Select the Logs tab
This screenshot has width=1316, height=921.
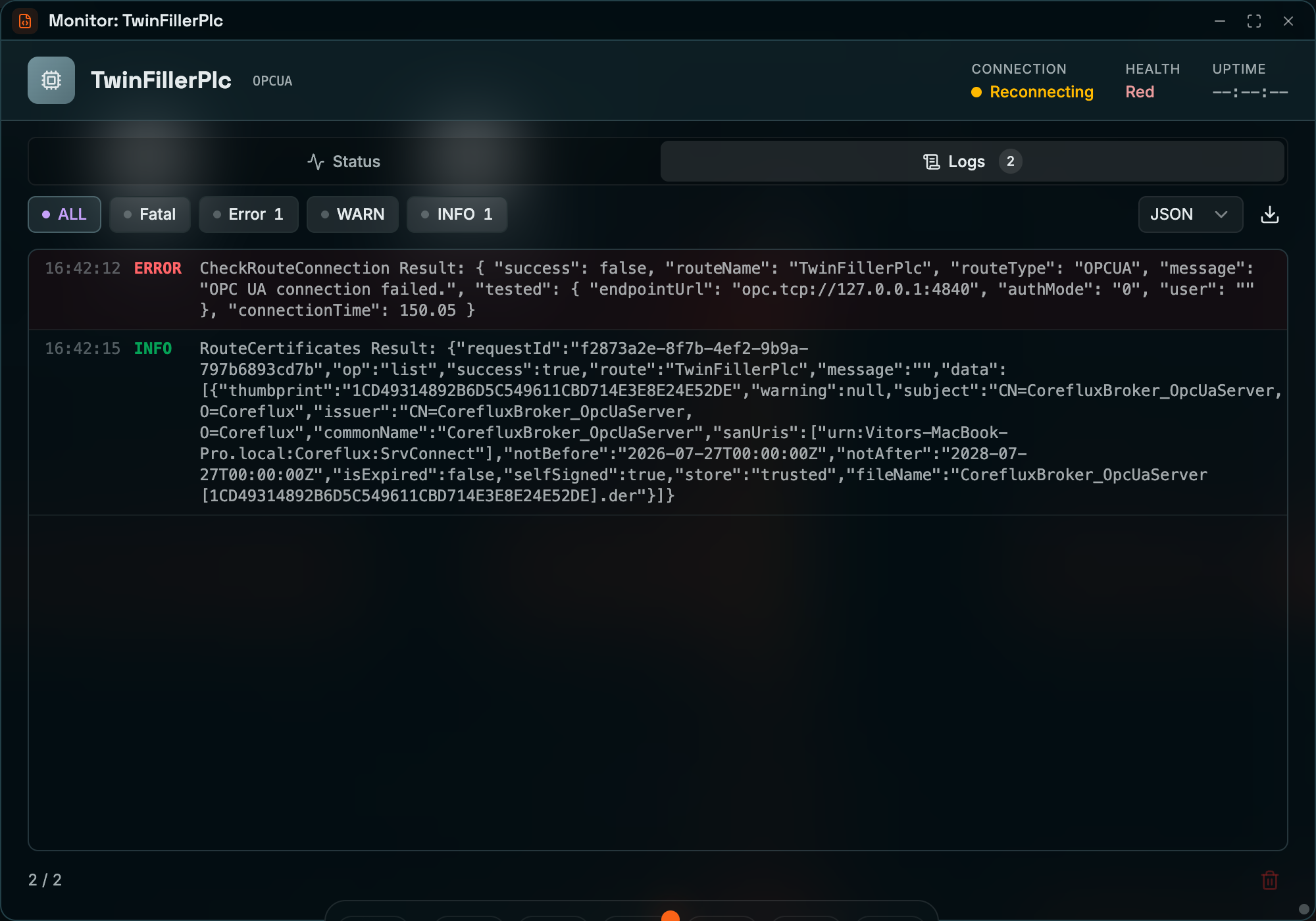click(972, 161)
